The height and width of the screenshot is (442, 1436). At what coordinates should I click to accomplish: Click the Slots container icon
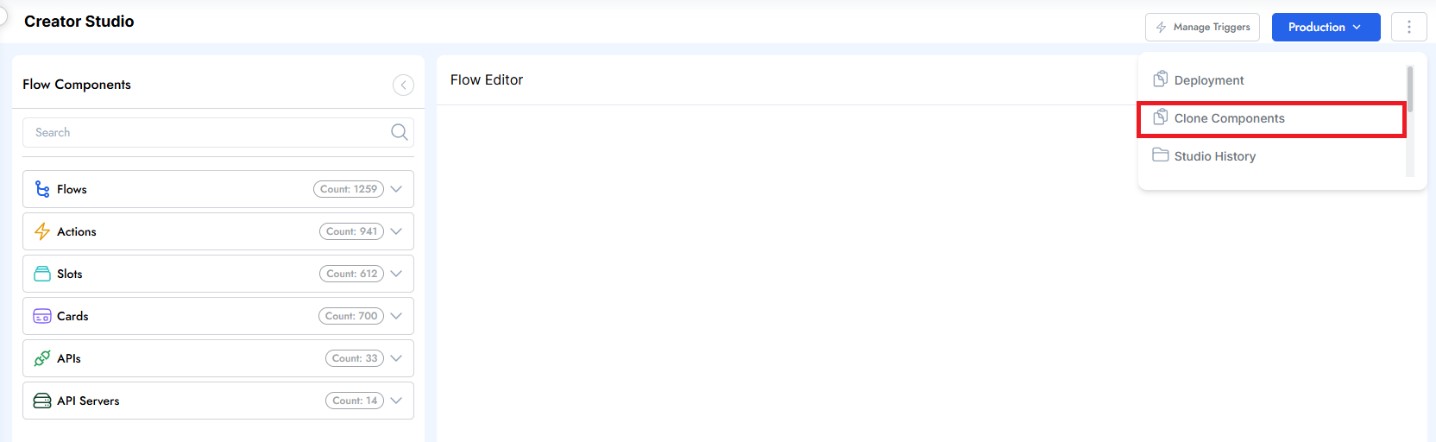click(42, 273)
